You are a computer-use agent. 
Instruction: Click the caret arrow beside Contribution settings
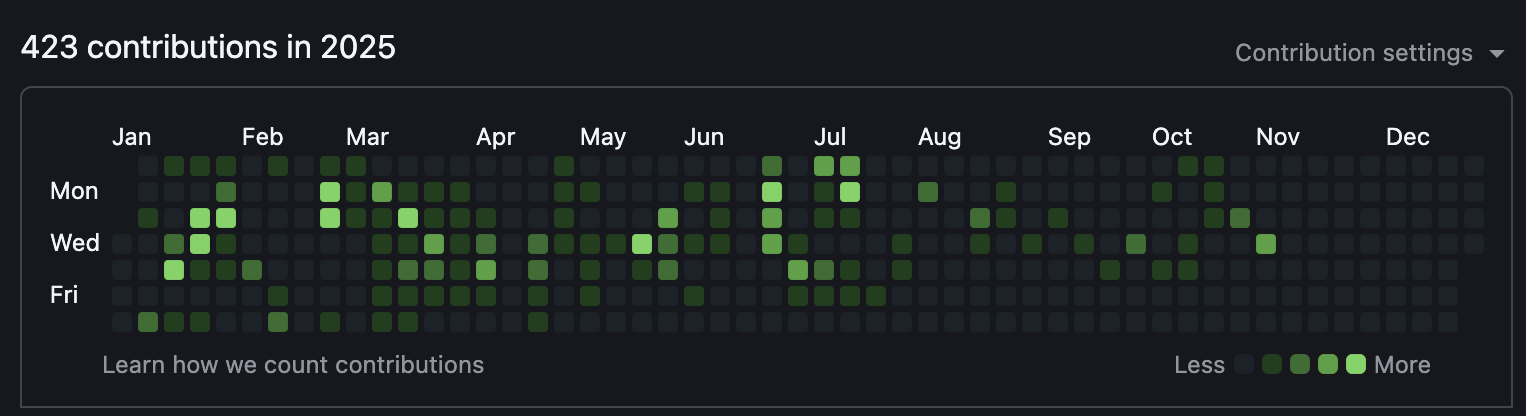coord(1496,54)
